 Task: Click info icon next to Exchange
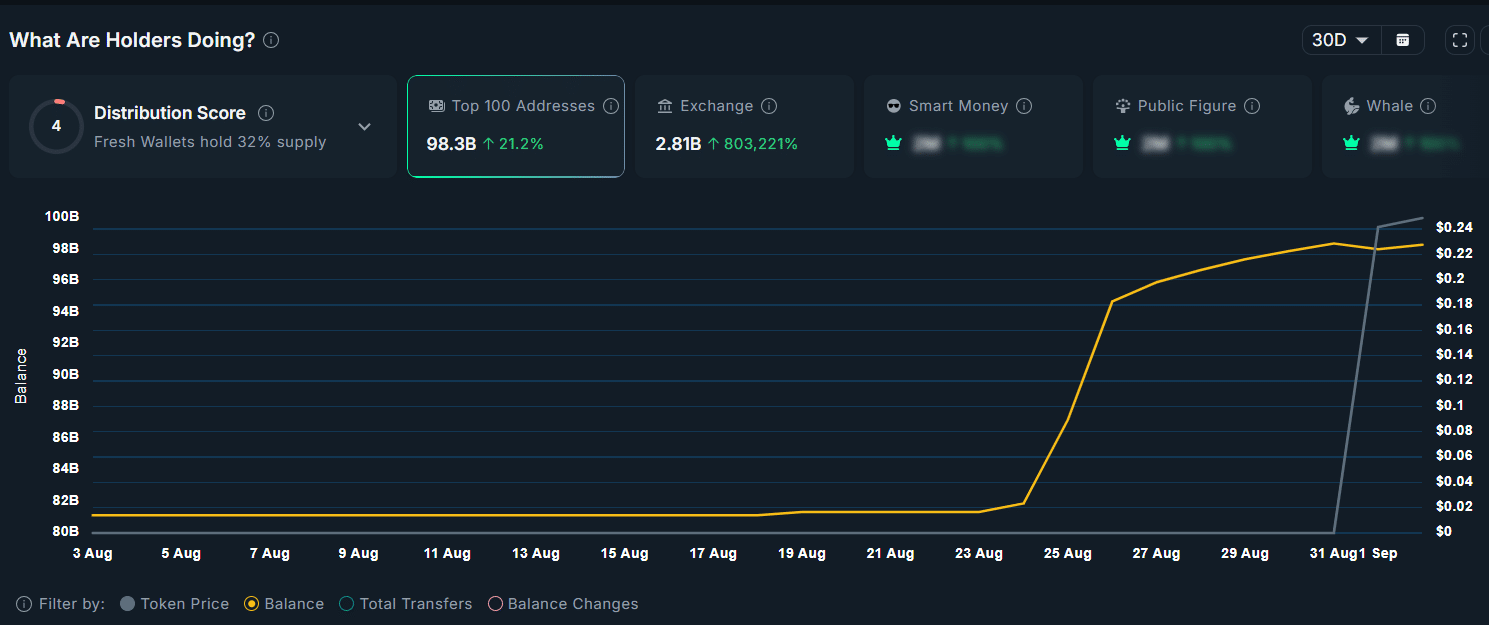[x=769, y=106]
